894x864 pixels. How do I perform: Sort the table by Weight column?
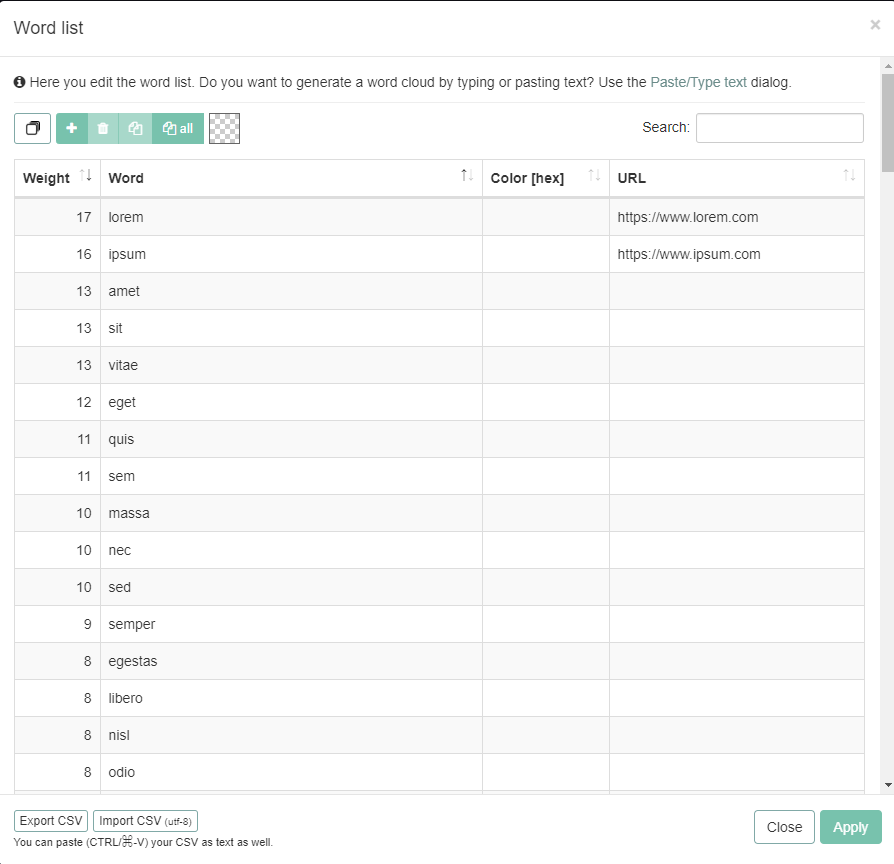[x=57, y=178]
